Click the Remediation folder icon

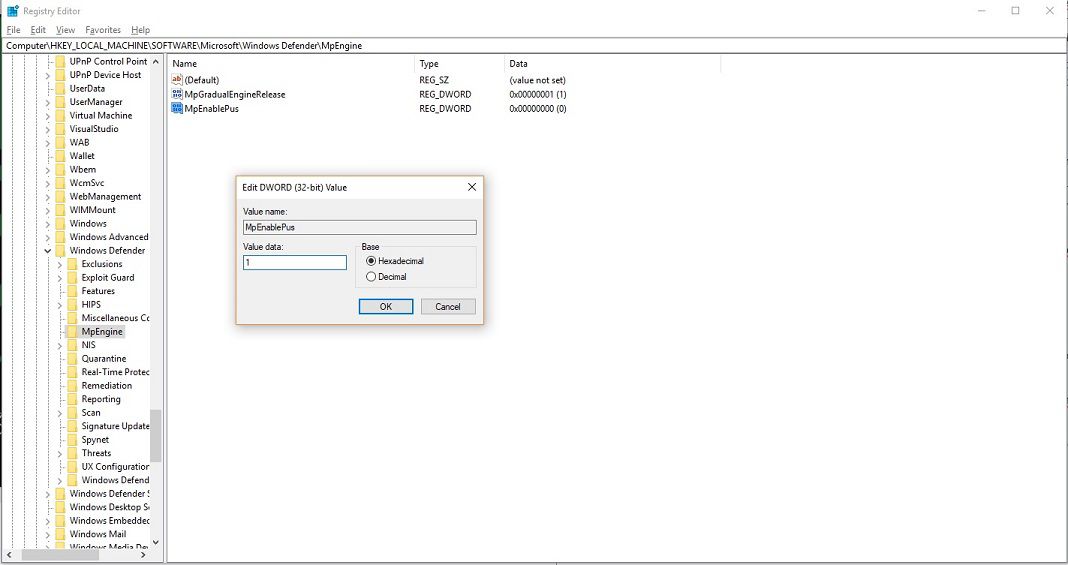point(73,385)
